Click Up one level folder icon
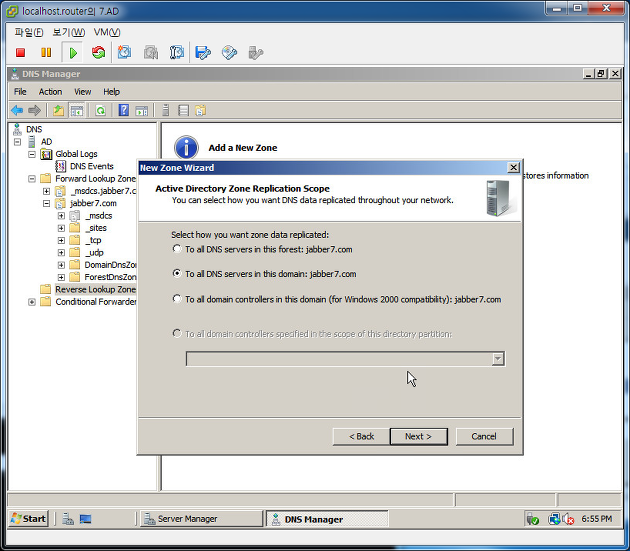The image size is (630, 551). (x=59, y=110)
